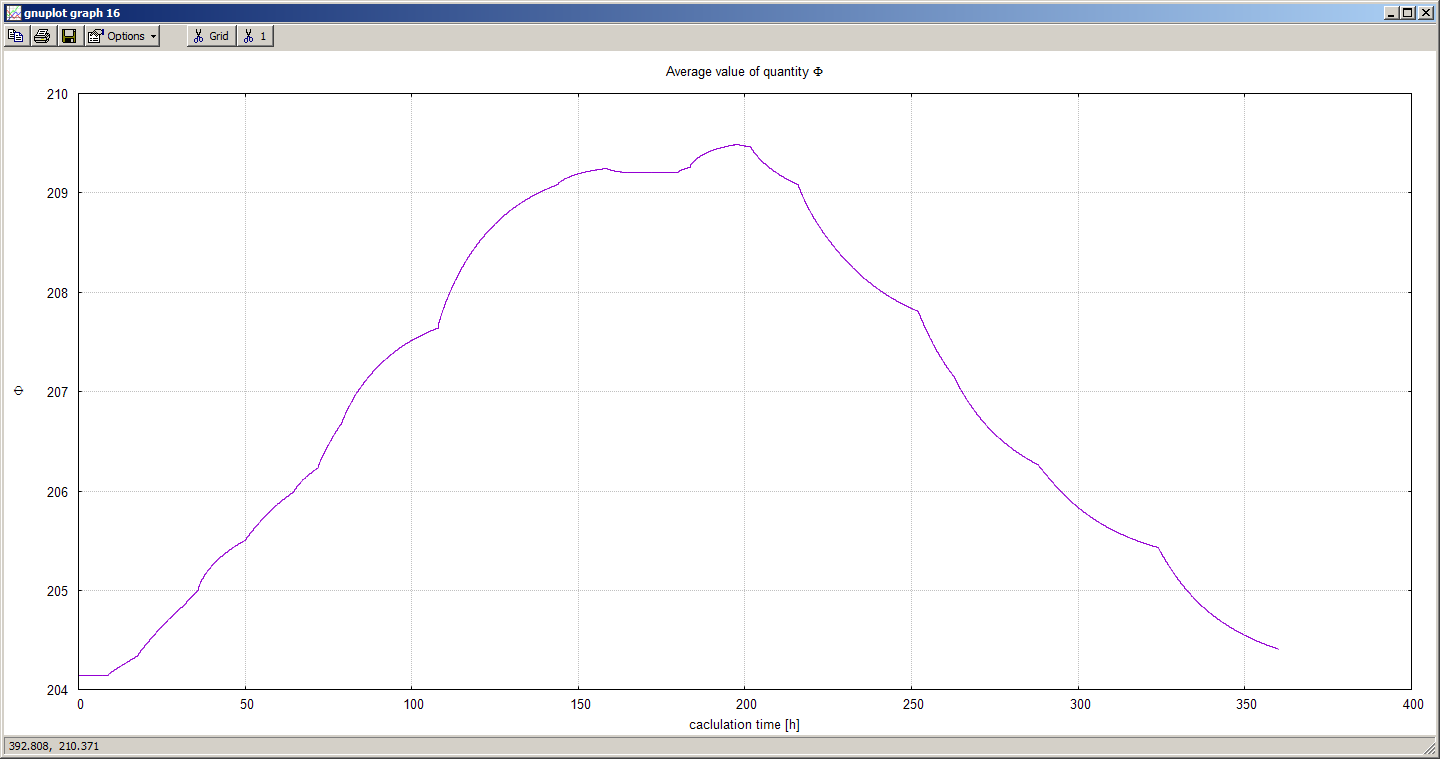Toggle visibility of curve 1
The height and width of the screenshot is (759, 1440).
coord(255,36)
